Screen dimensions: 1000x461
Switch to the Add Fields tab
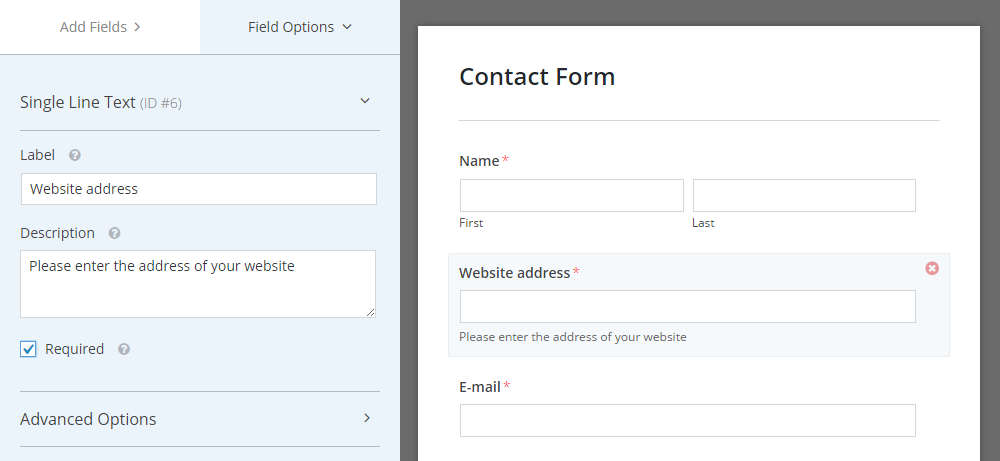coord(100,27)
